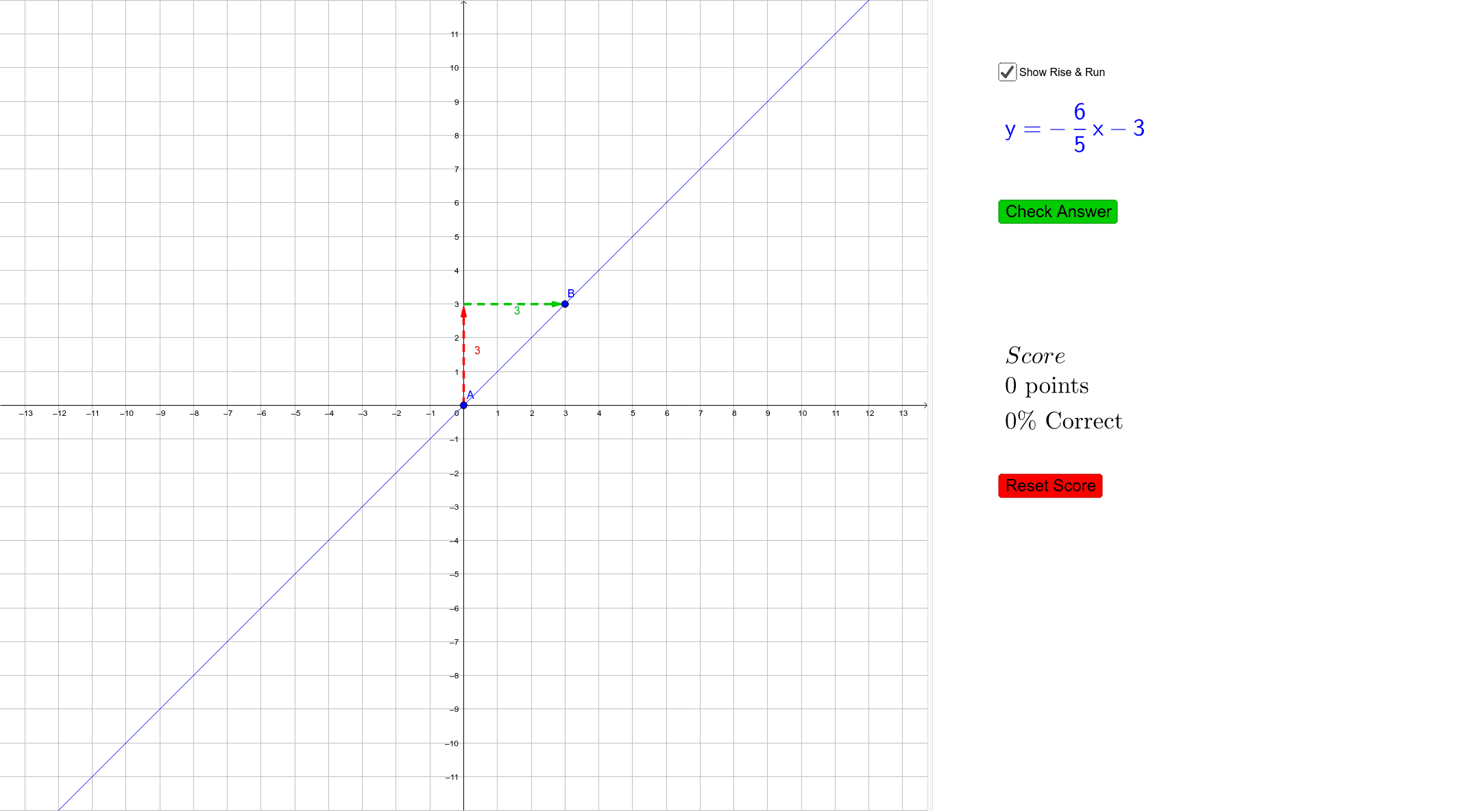Image resolution: width=1471 pixels, height=812 pixels.
Task: Click the green dashed run arrow
Action: point(513,304)
